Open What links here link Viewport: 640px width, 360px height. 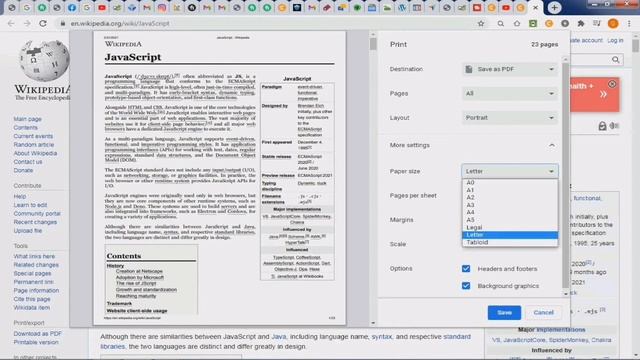tap(34, 256)
